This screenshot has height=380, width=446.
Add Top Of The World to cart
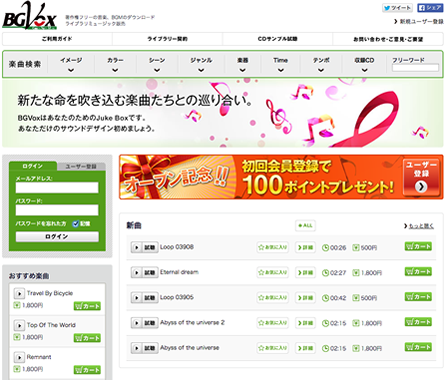[x=87, y=338]
